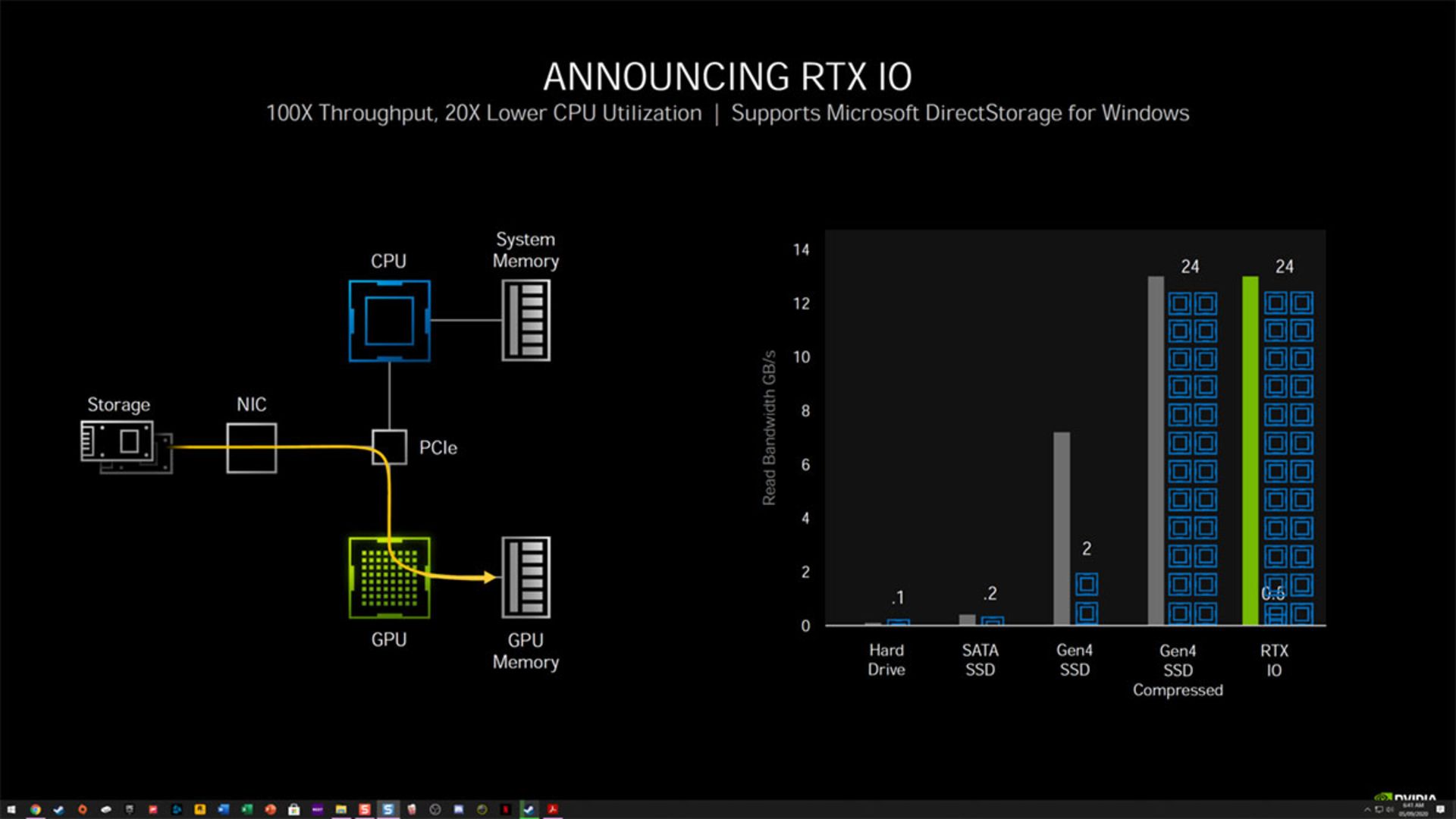
Task: Click the 'GPU Memory' label
Action: (x=526, y=651)
